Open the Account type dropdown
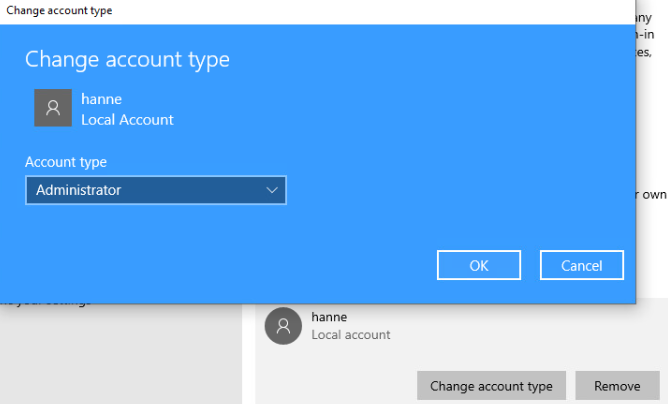The height and width of the screenshot is (404, 668). pos(155,190)
